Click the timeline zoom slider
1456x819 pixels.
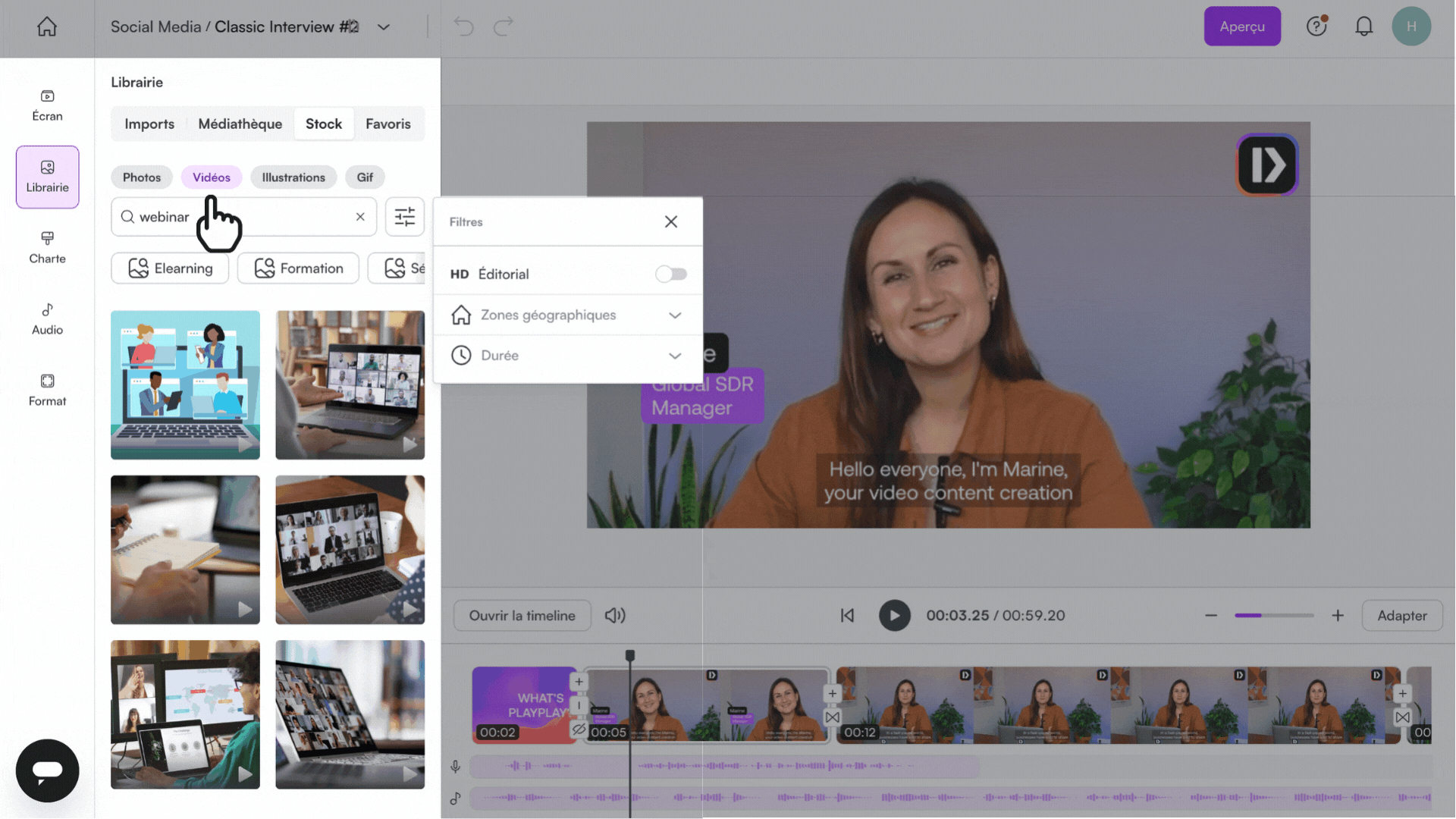(x=1274, y=616)
